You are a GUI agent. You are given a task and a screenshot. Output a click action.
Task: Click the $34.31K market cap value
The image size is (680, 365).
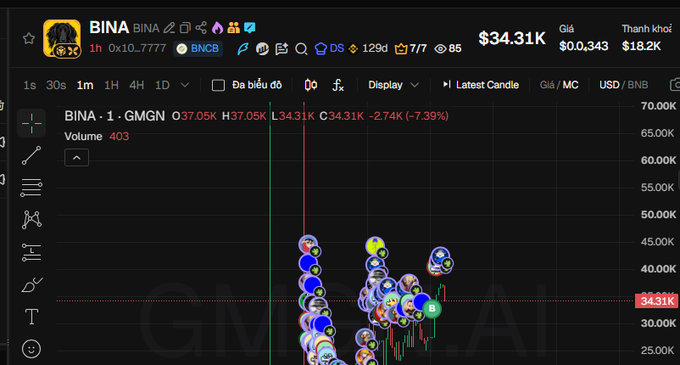point(512,39)
